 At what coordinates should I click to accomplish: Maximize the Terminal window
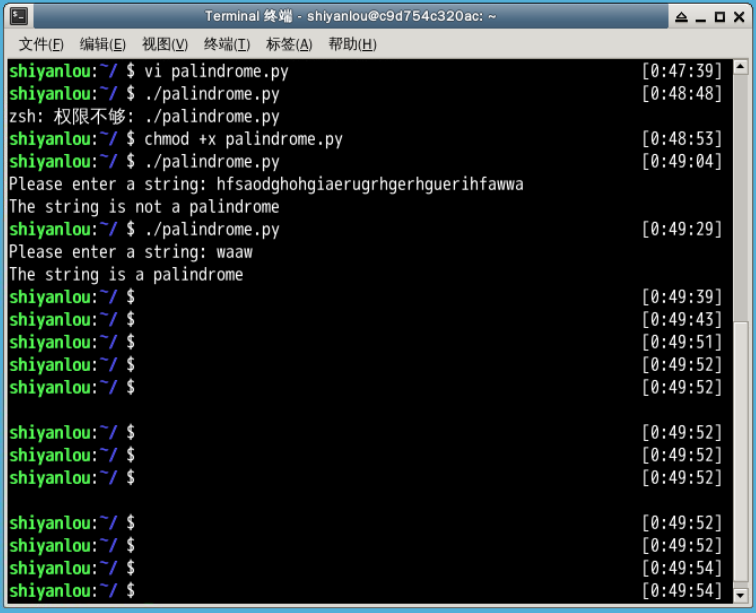(720, 17)
